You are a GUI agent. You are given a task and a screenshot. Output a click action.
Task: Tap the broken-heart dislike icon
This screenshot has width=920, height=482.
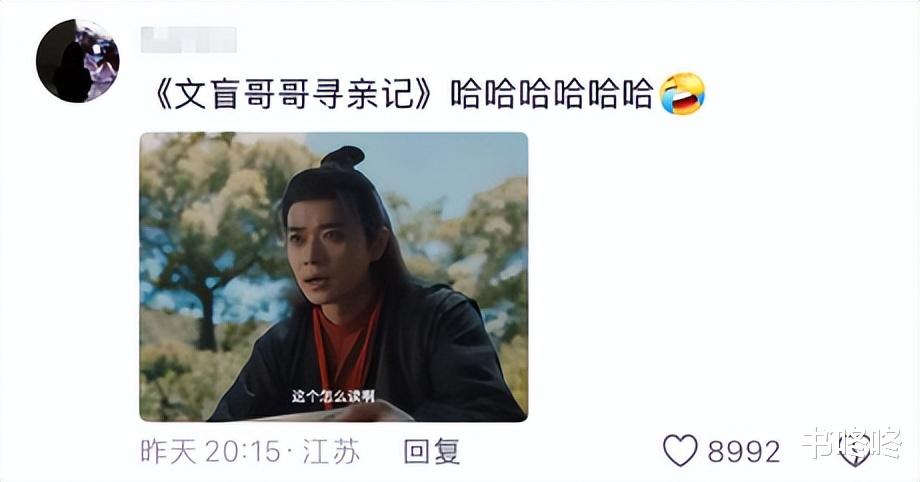pyautogui.click(x=854, y=451)
